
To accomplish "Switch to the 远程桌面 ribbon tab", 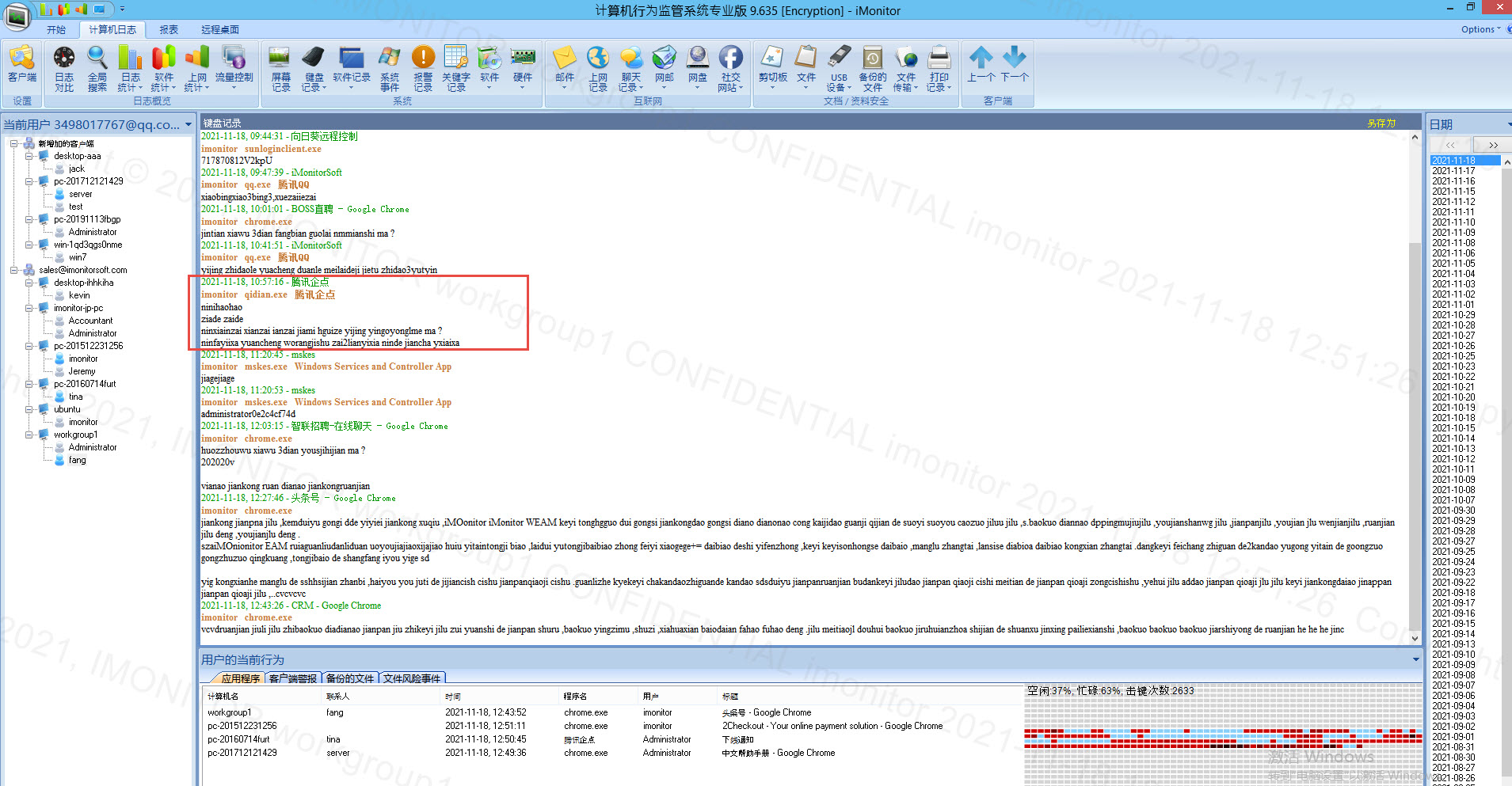I will tap(220, 29).
